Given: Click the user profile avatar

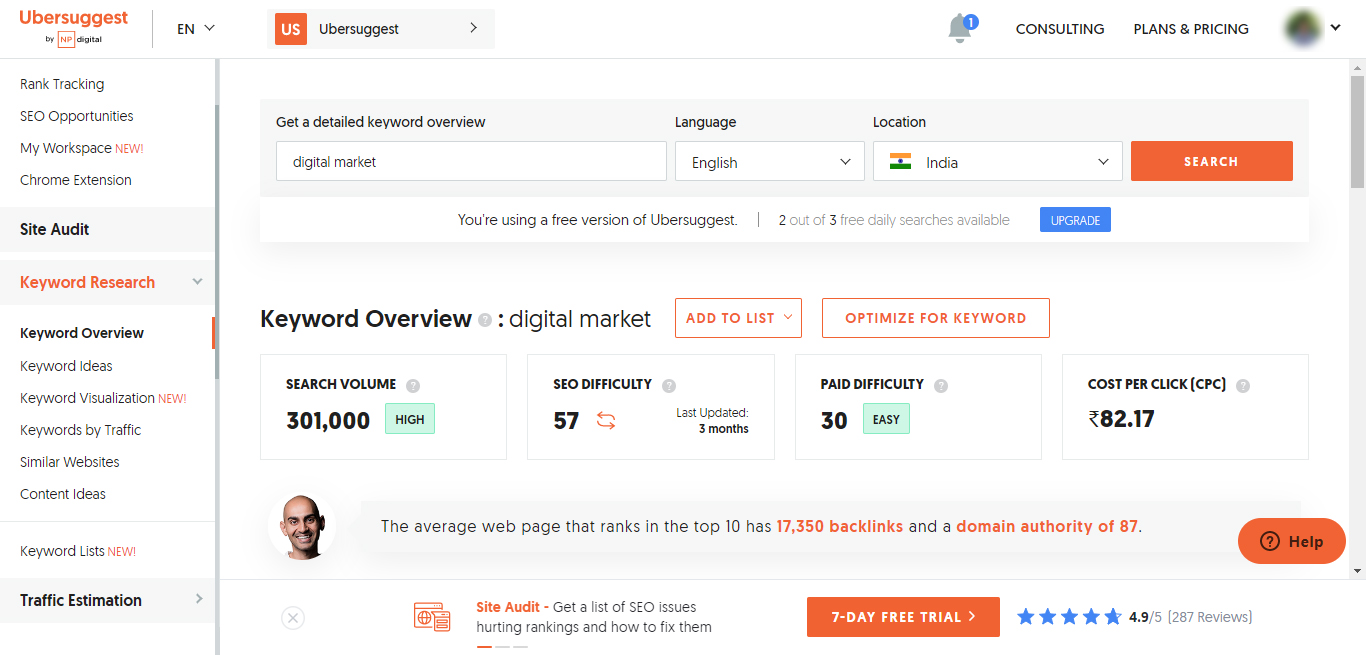Looking at the screenshot, I should coord(1305,28).
